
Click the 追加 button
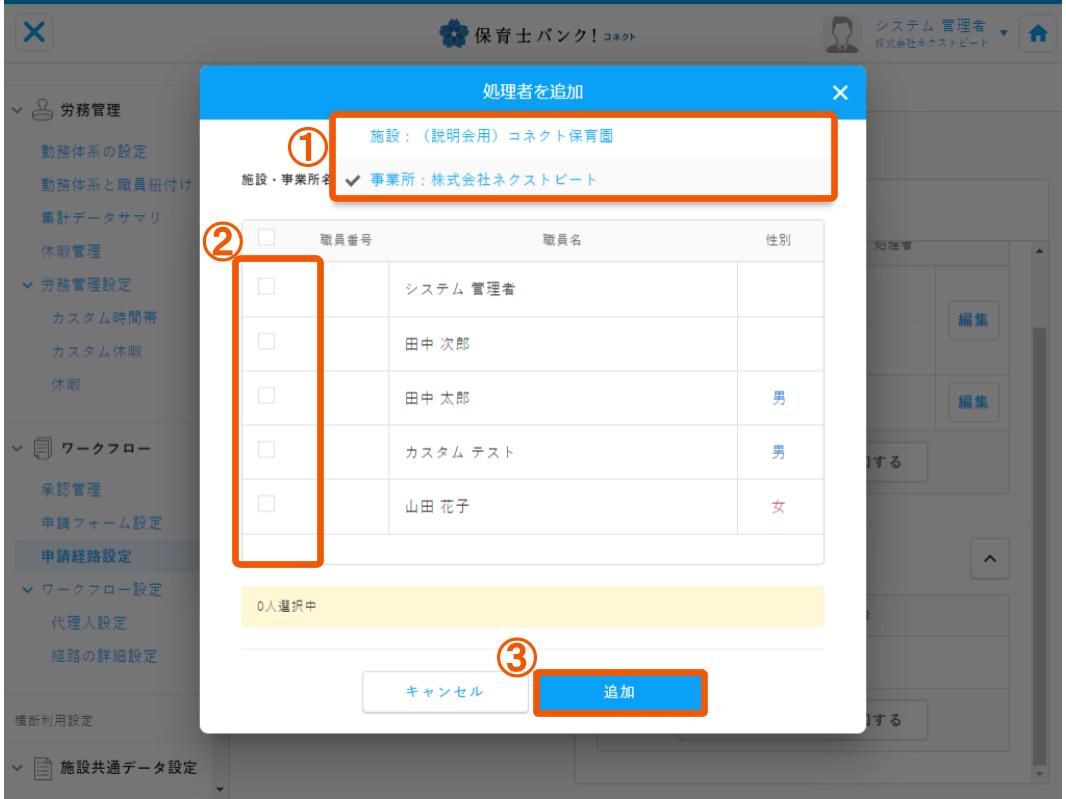click(x=620, y=692)
